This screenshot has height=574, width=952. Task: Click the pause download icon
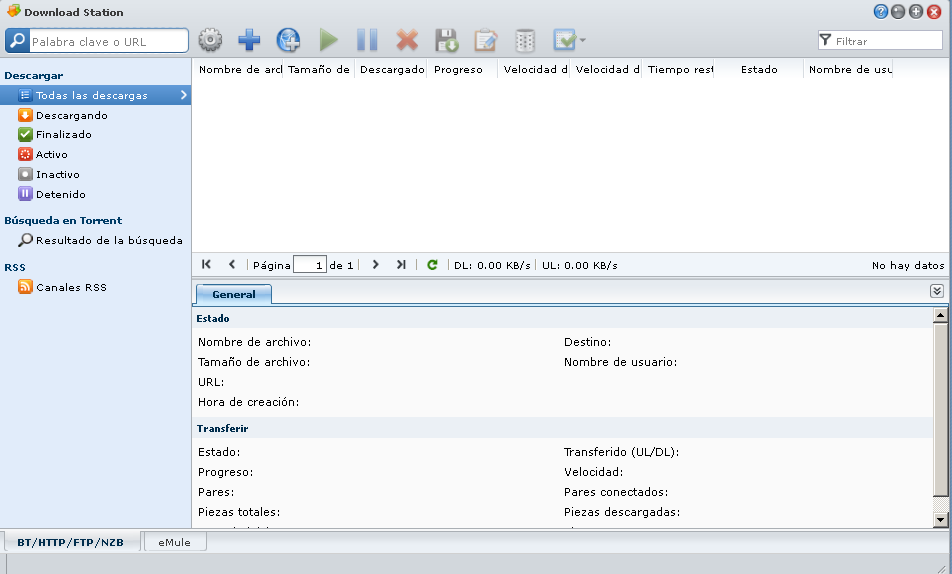367,40
